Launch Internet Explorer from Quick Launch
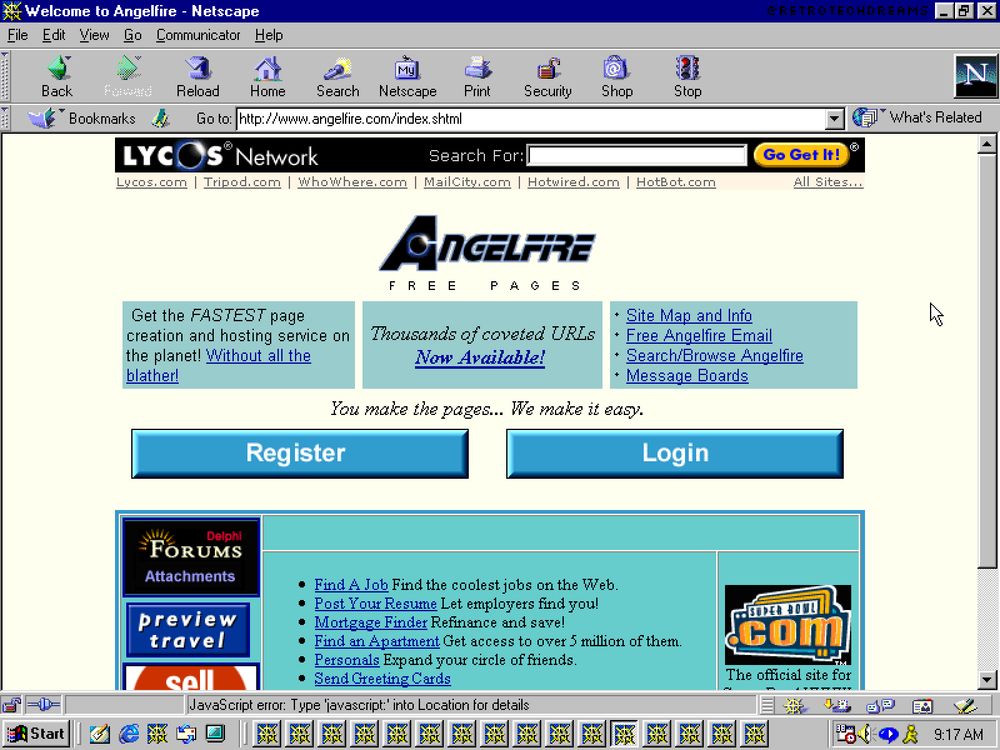The height and width of the screenshot is (750, 1000). [x=129, y=733]
